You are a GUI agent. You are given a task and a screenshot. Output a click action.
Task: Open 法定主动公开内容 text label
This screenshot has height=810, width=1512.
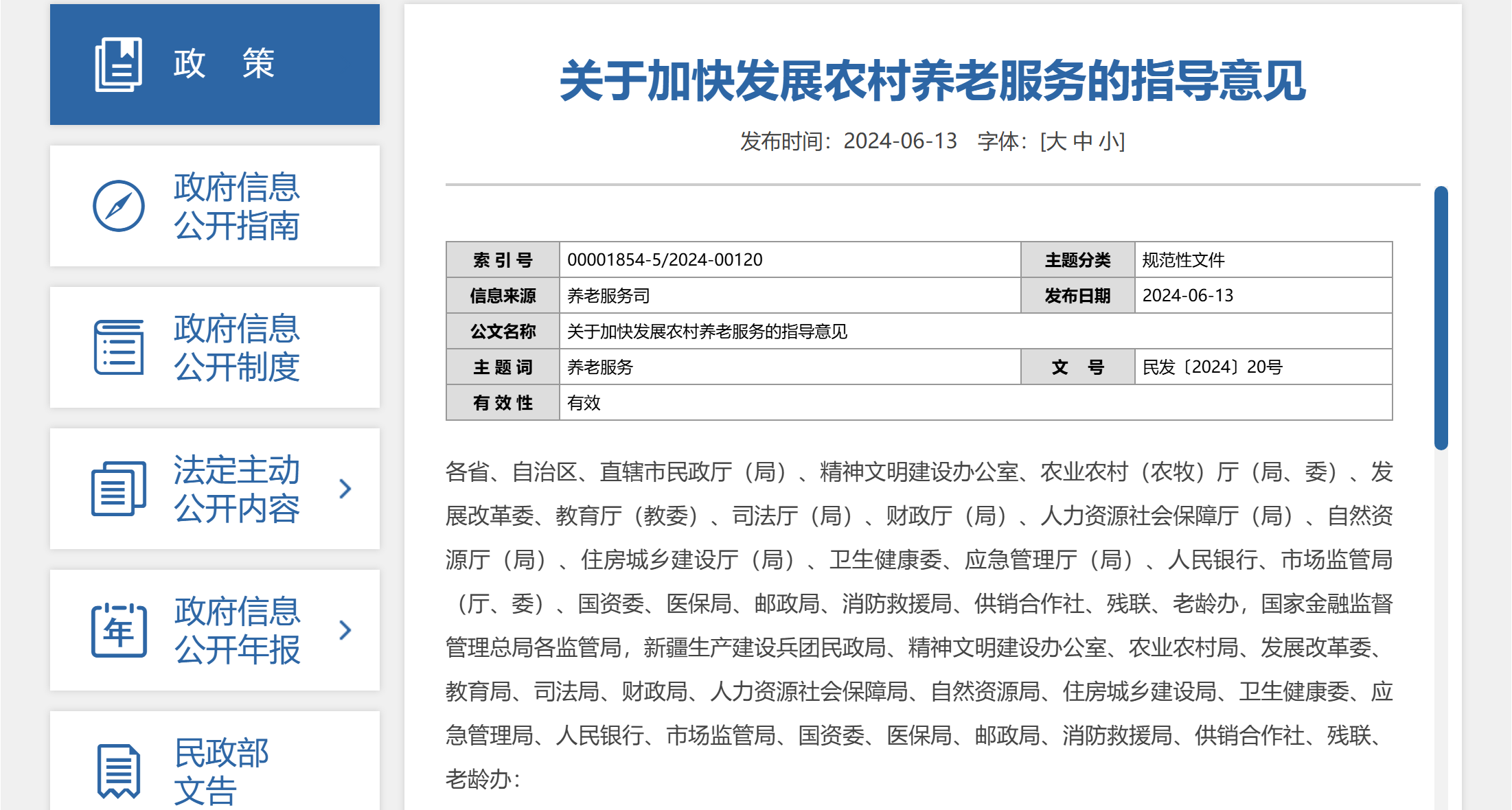pos(237,489)
